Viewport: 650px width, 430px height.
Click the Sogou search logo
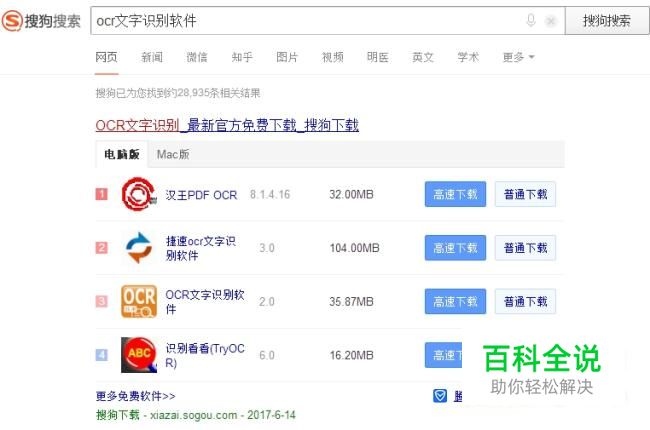click(x=41, y=21)
